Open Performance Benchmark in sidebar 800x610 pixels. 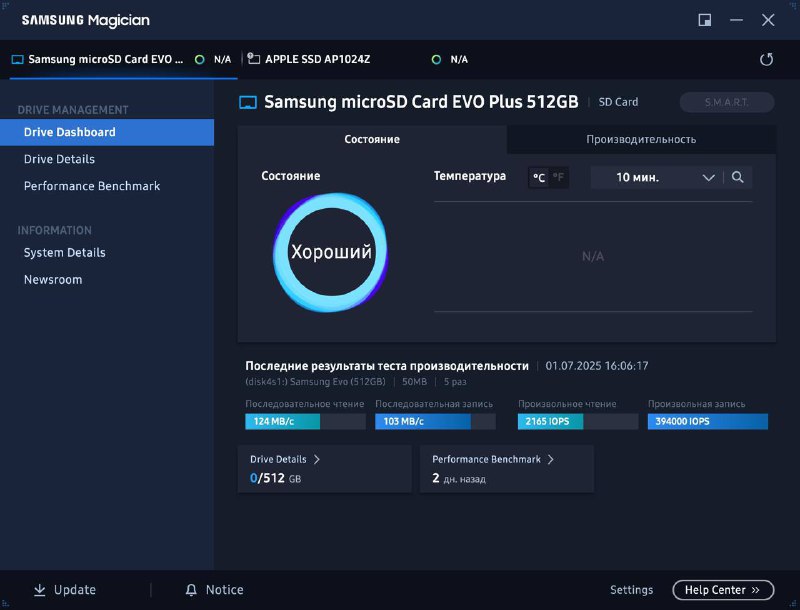click(x=107, y=186)
